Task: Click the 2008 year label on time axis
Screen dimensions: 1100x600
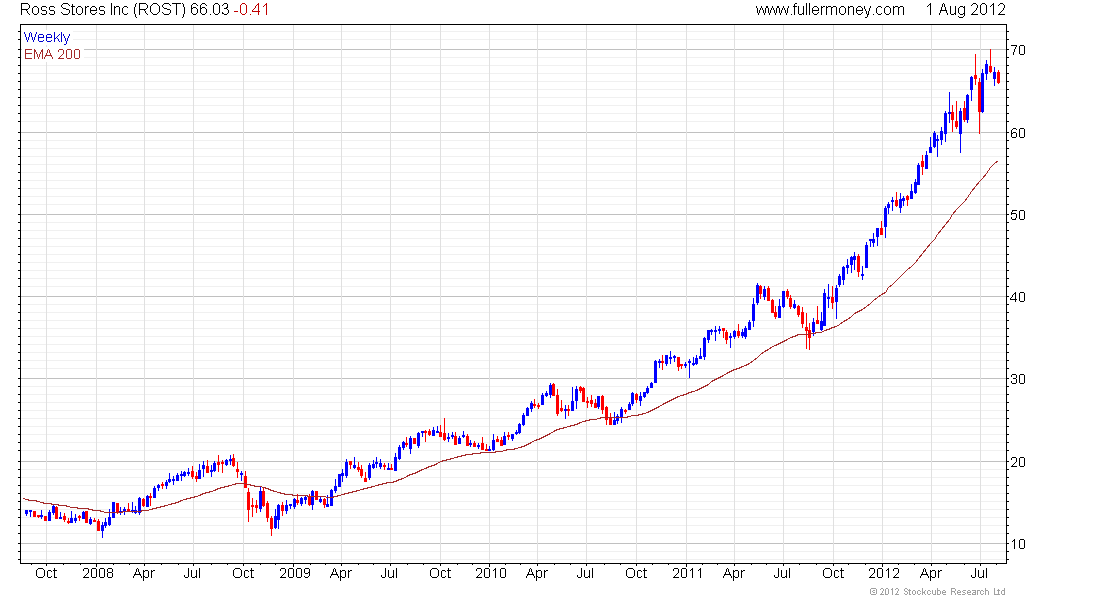Action: [x=98, y=573]
